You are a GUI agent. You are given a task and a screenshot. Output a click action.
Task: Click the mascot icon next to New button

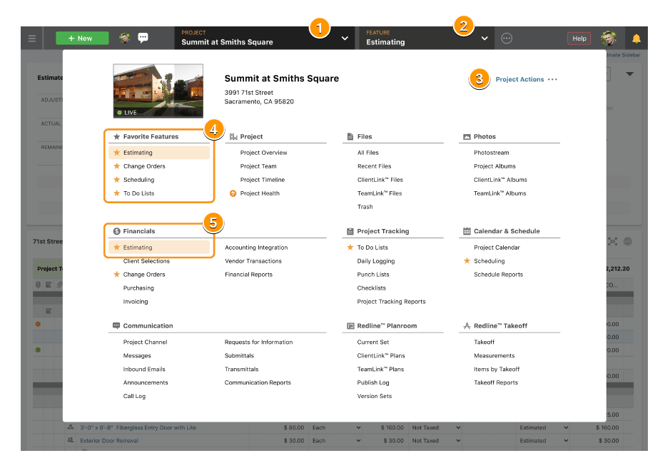(125, 39)
